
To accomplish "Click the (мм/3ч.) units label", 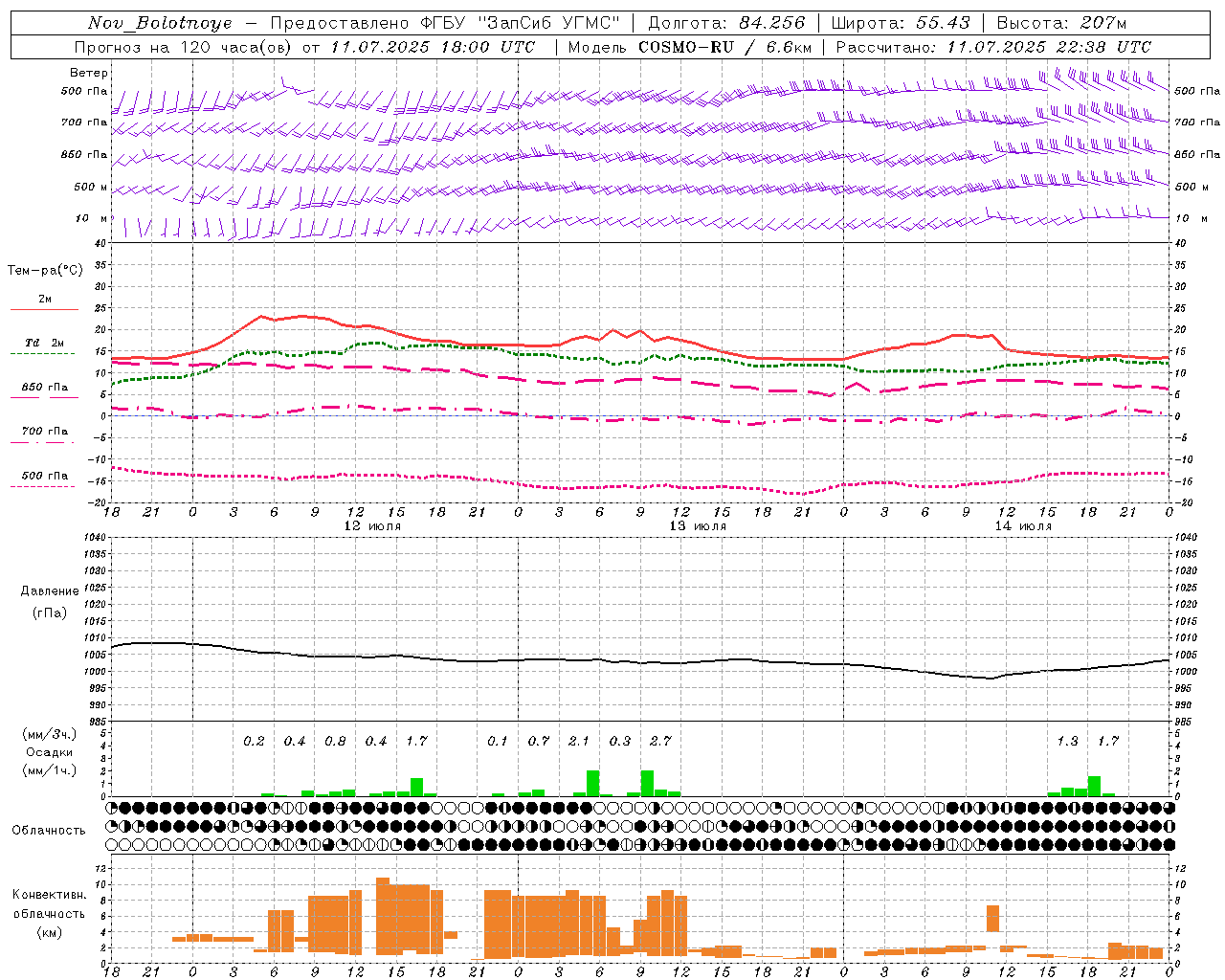I will coord(49,734).
